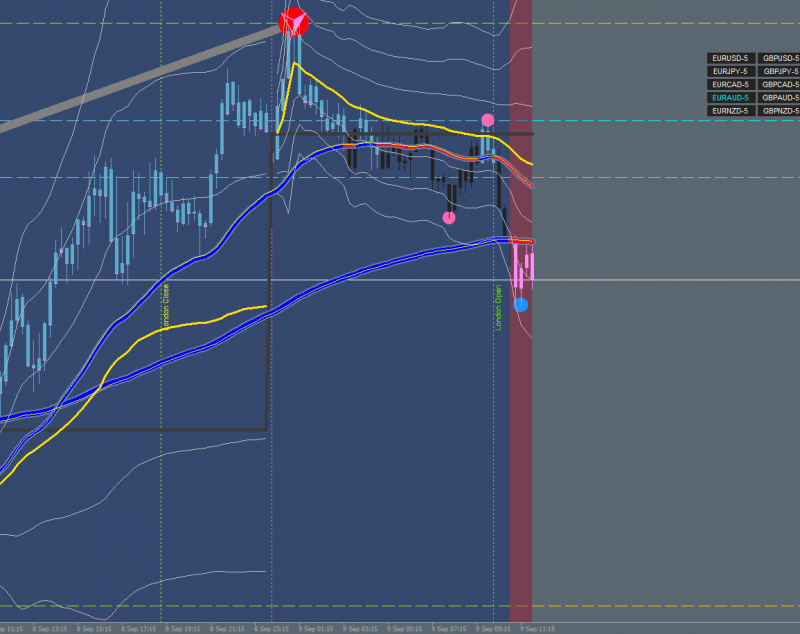Click the blue dot signal marker
Image resolution: width=800 pixels, height=634 pixels.
point(521,305)
